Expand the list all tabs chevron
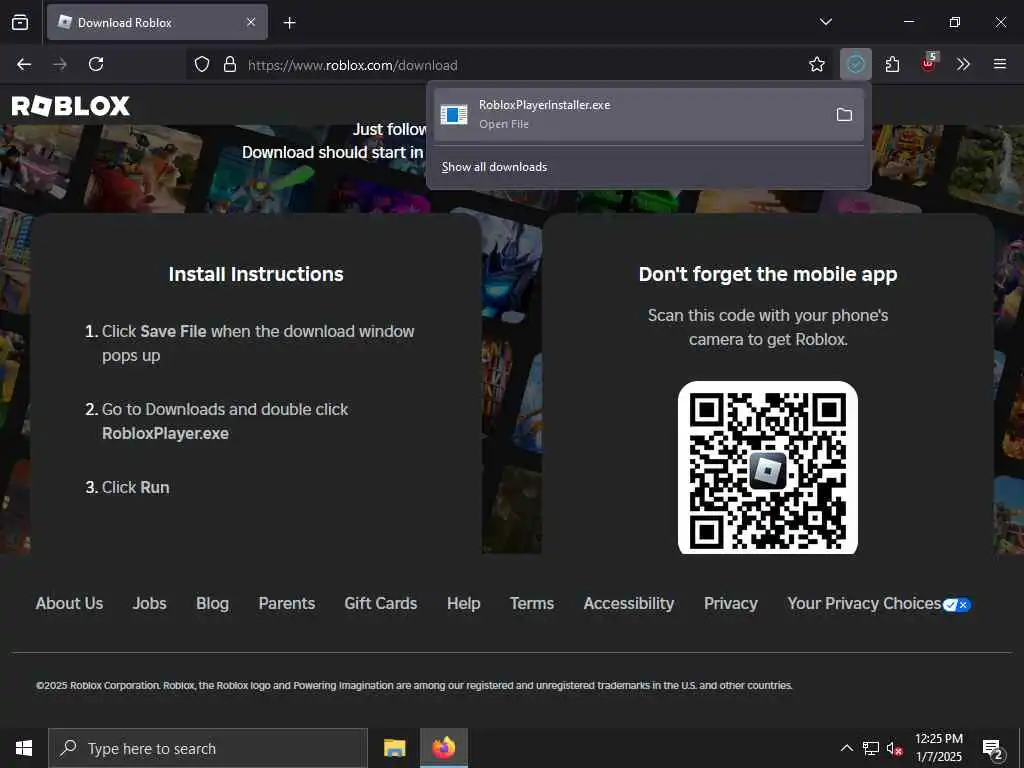 click(x=825, y=22)
